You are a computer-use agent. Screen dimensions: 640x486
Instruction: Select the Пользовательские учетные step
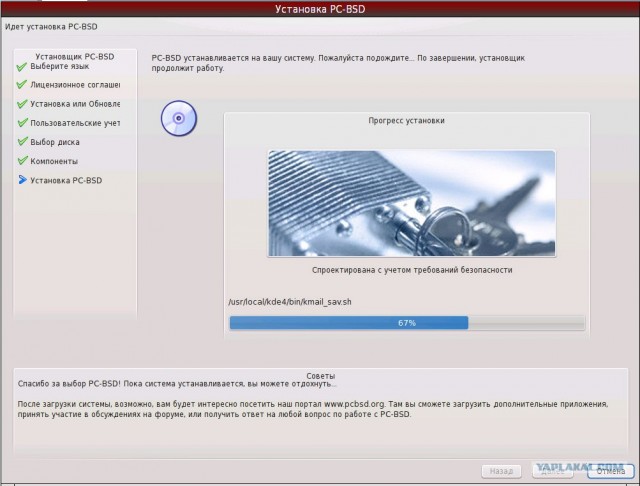coord(75,123)
